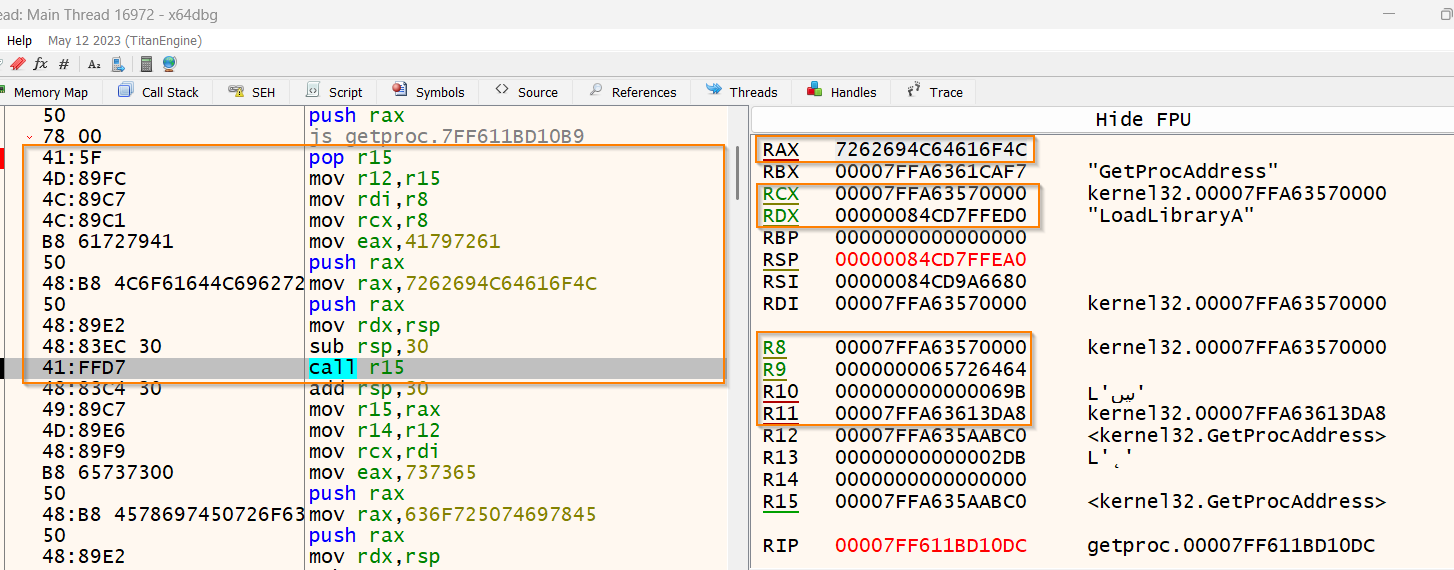The image size is (1454, 570).
Task: Click the red eraser-style toolbar icon
Action: (x=17, y=64)
